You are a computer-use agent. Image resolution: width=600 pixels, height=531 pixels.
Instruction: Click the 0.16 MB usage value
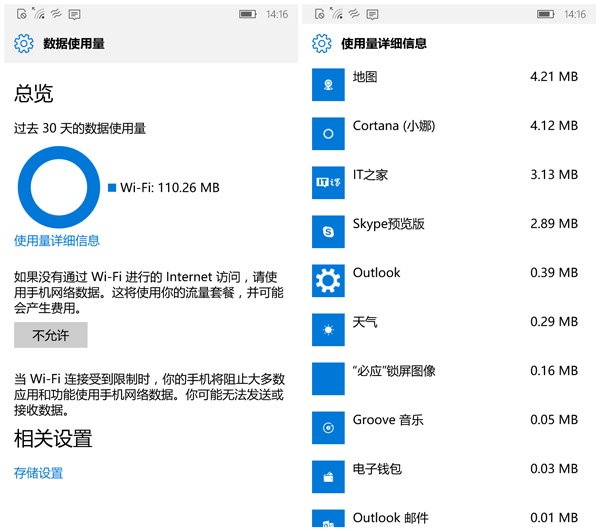point(554,370)
